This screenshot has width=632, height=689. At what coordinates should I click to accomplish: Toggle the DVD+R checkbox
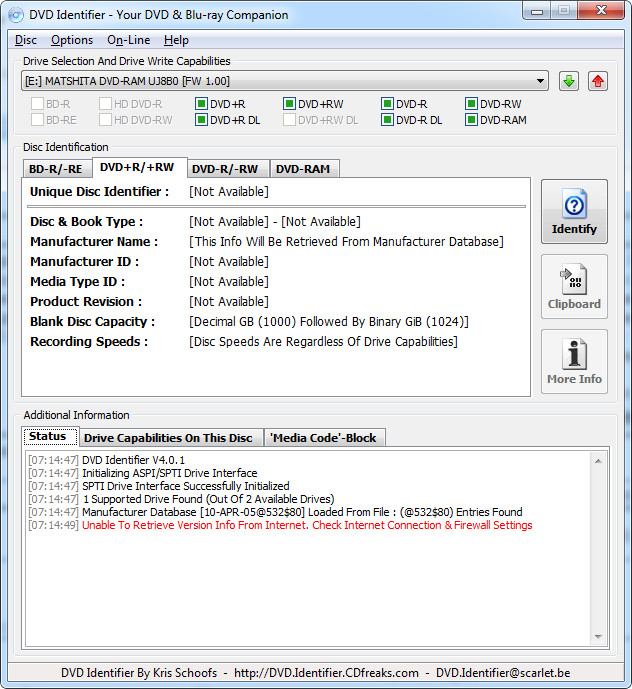201,104
